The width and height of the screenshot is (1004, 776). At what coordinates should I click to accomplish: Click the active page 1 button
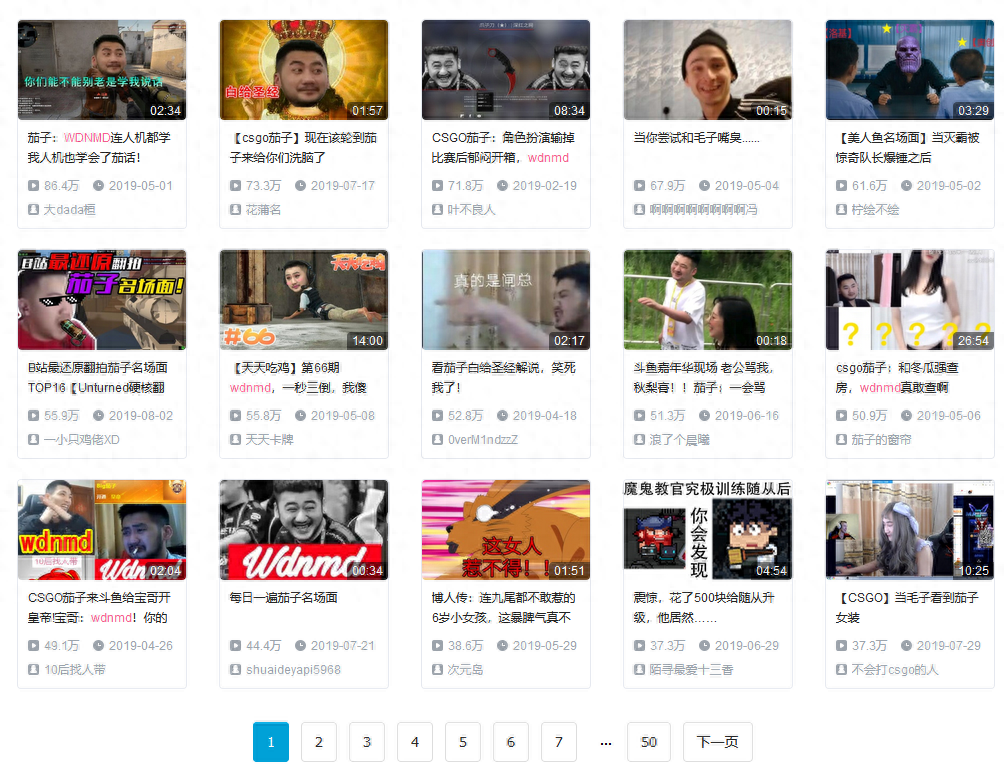(271, 742)
